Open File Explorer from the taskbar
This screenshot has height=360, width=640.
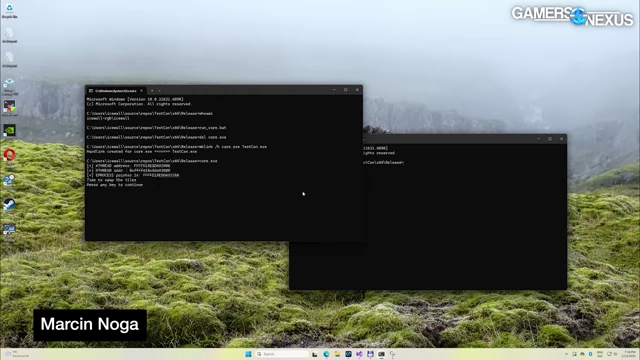(337, 354)
